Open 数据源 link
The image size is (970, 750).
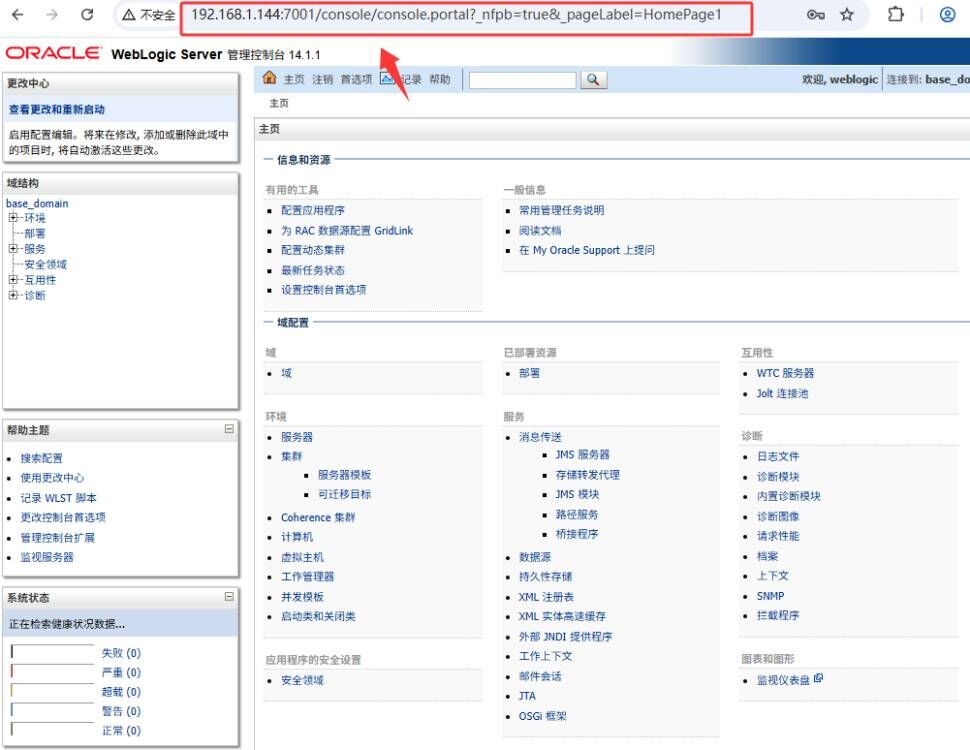(x=535, y=557)
